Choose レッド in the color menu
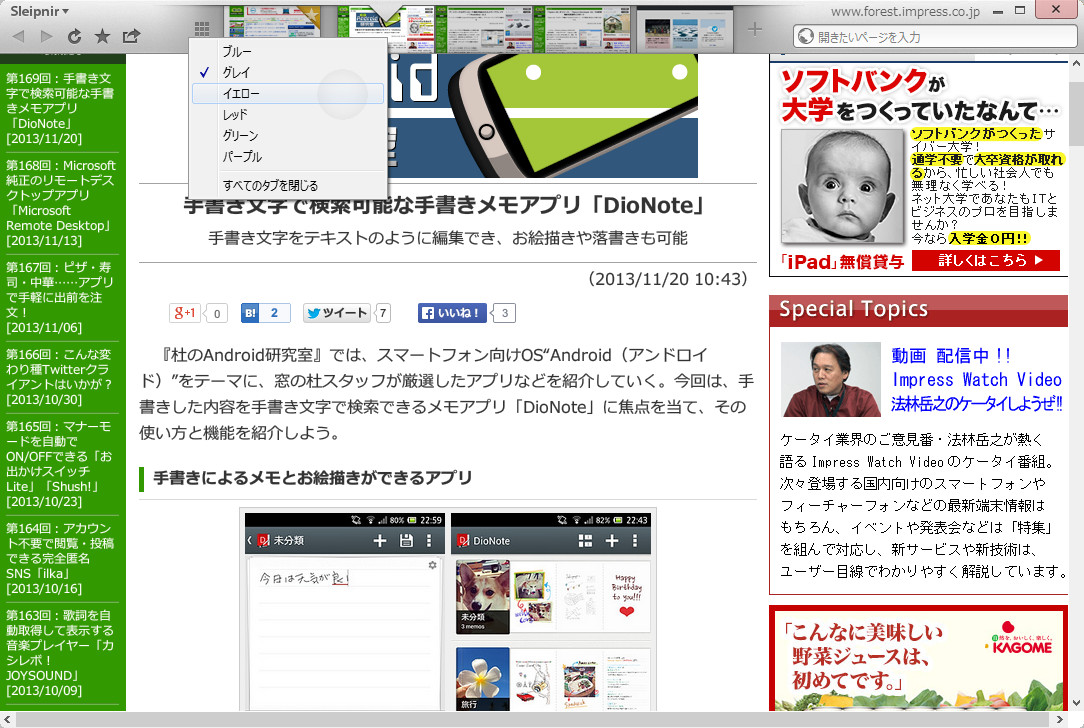 288,115
